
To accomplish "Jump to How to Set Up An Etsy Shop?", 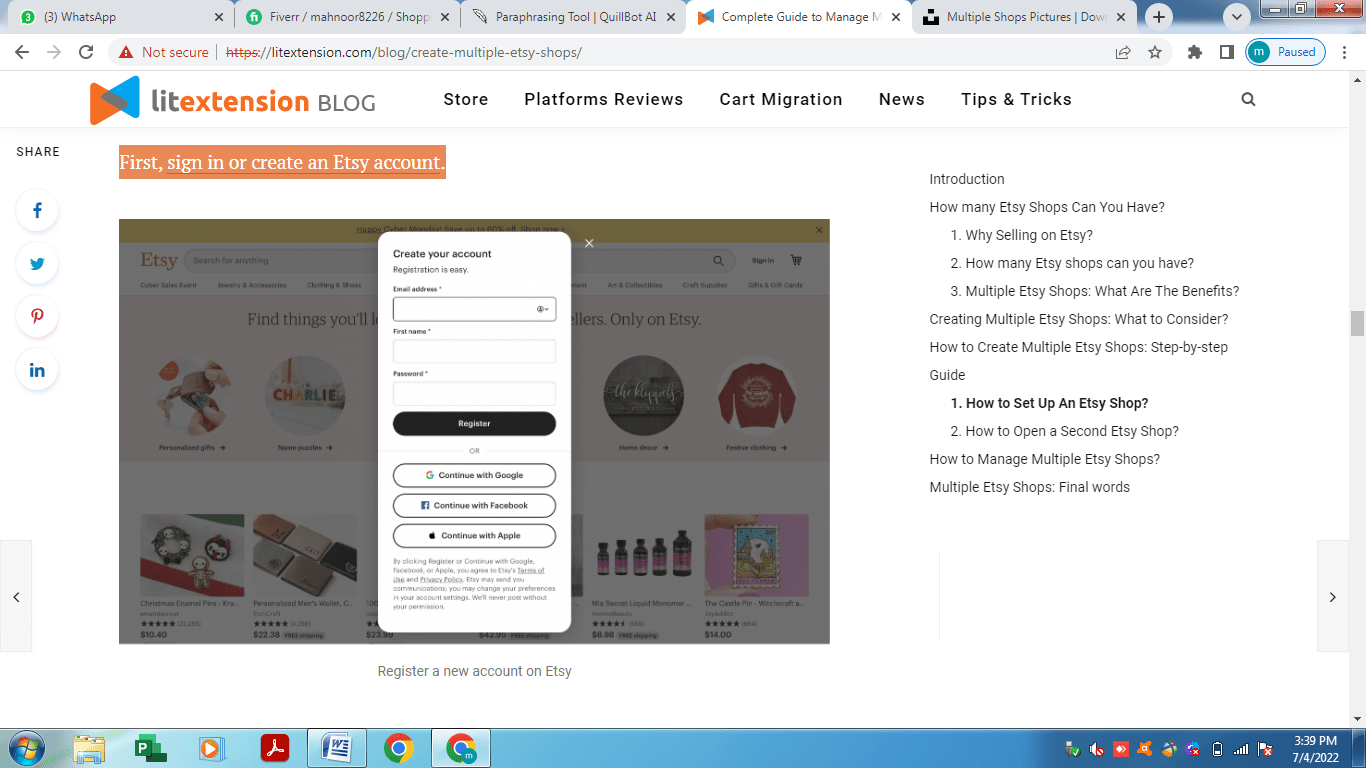I will pyautogui.click(x=1050, y=403).
